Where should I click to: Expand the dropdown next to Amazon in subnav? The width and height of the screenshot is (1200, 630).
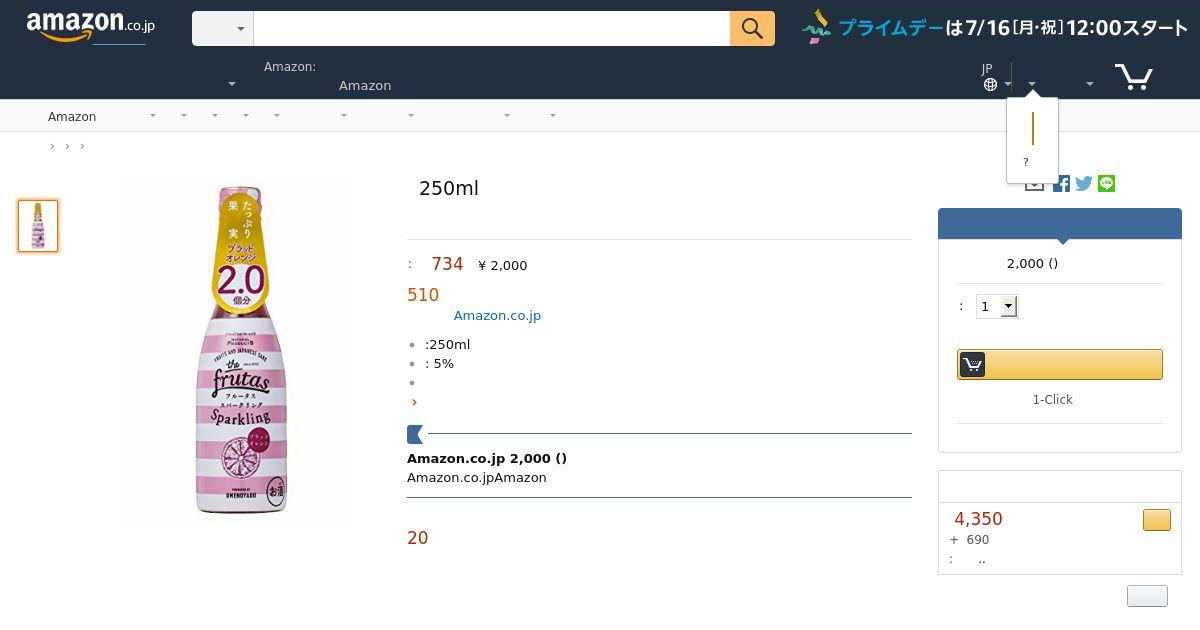pos(152,116)
